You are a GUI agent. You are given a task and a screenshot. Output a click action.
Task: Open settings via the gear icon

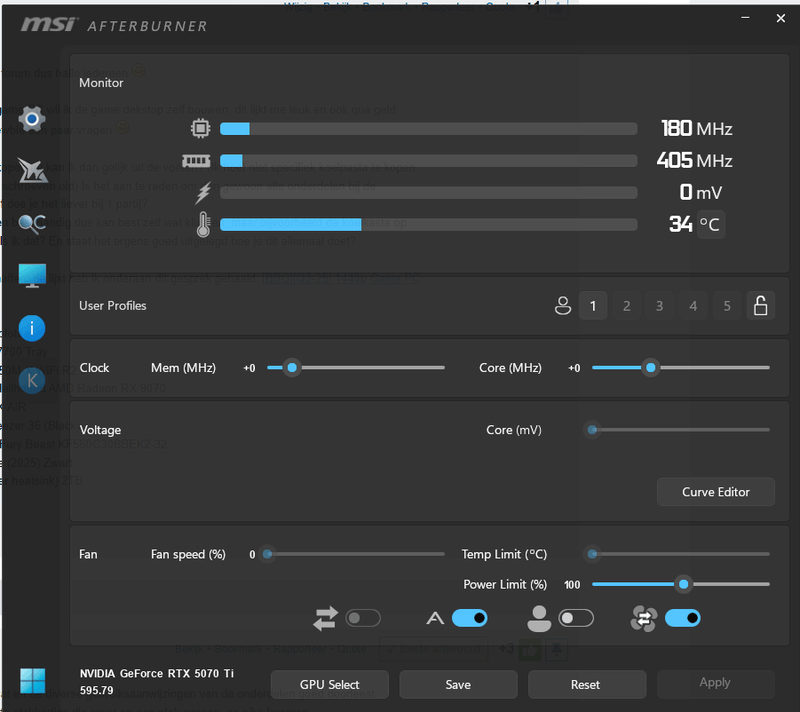point(32,119)
